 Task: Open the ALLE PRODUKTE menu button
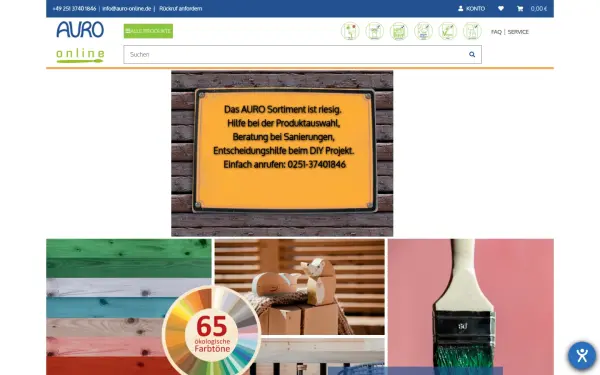pos(148,31)
